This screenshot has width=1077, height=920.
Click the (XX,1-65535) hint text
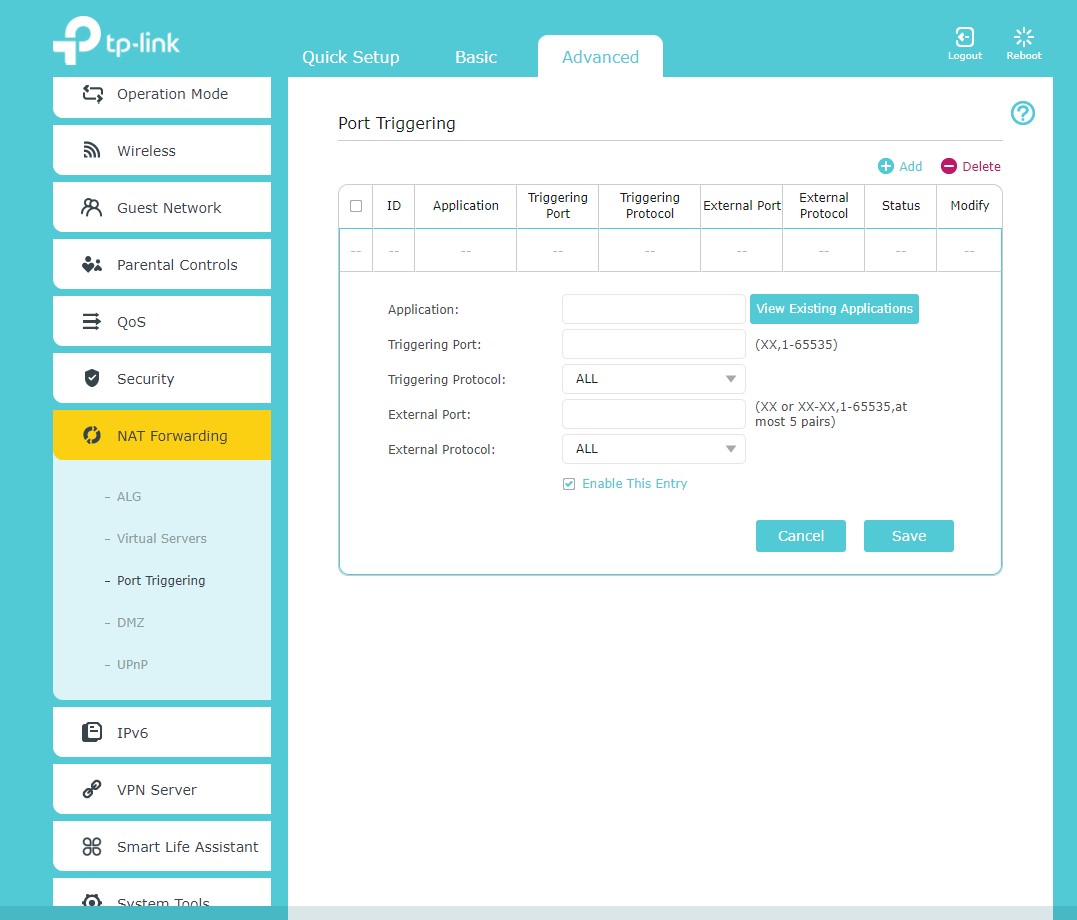795,344
